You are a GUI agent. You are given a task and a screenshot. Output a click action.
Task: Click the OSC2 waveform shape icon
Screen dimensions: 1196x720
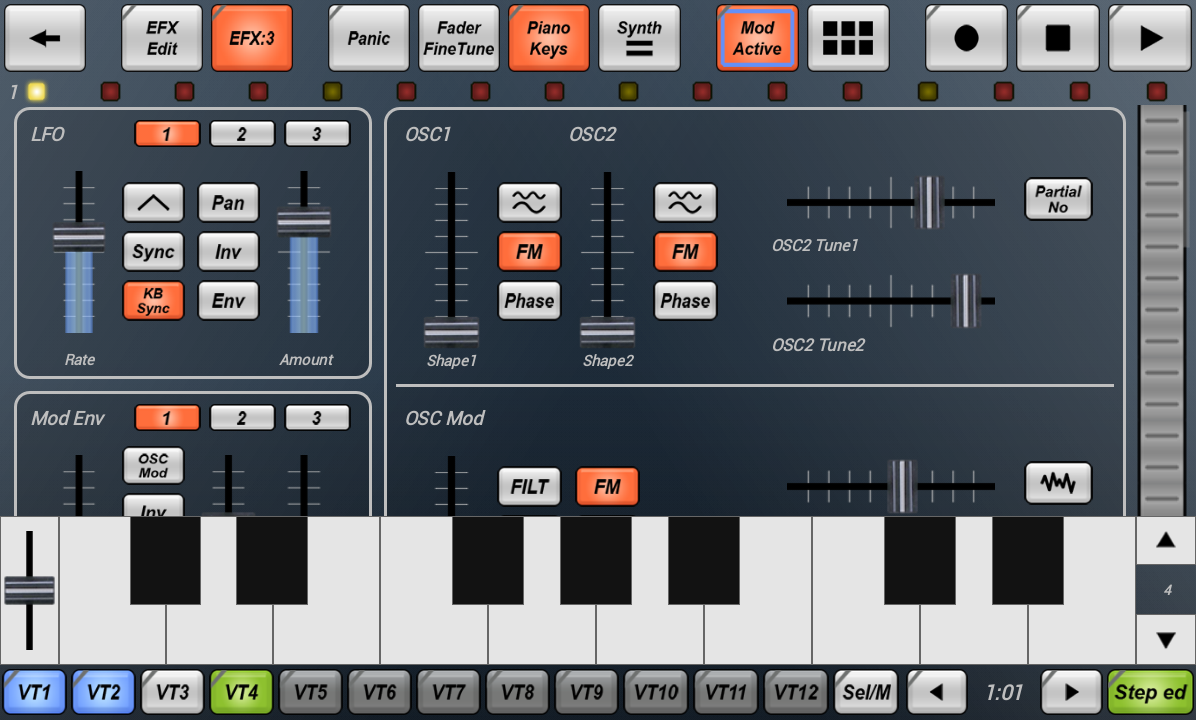pyautogui.click(x=685, y=202)
